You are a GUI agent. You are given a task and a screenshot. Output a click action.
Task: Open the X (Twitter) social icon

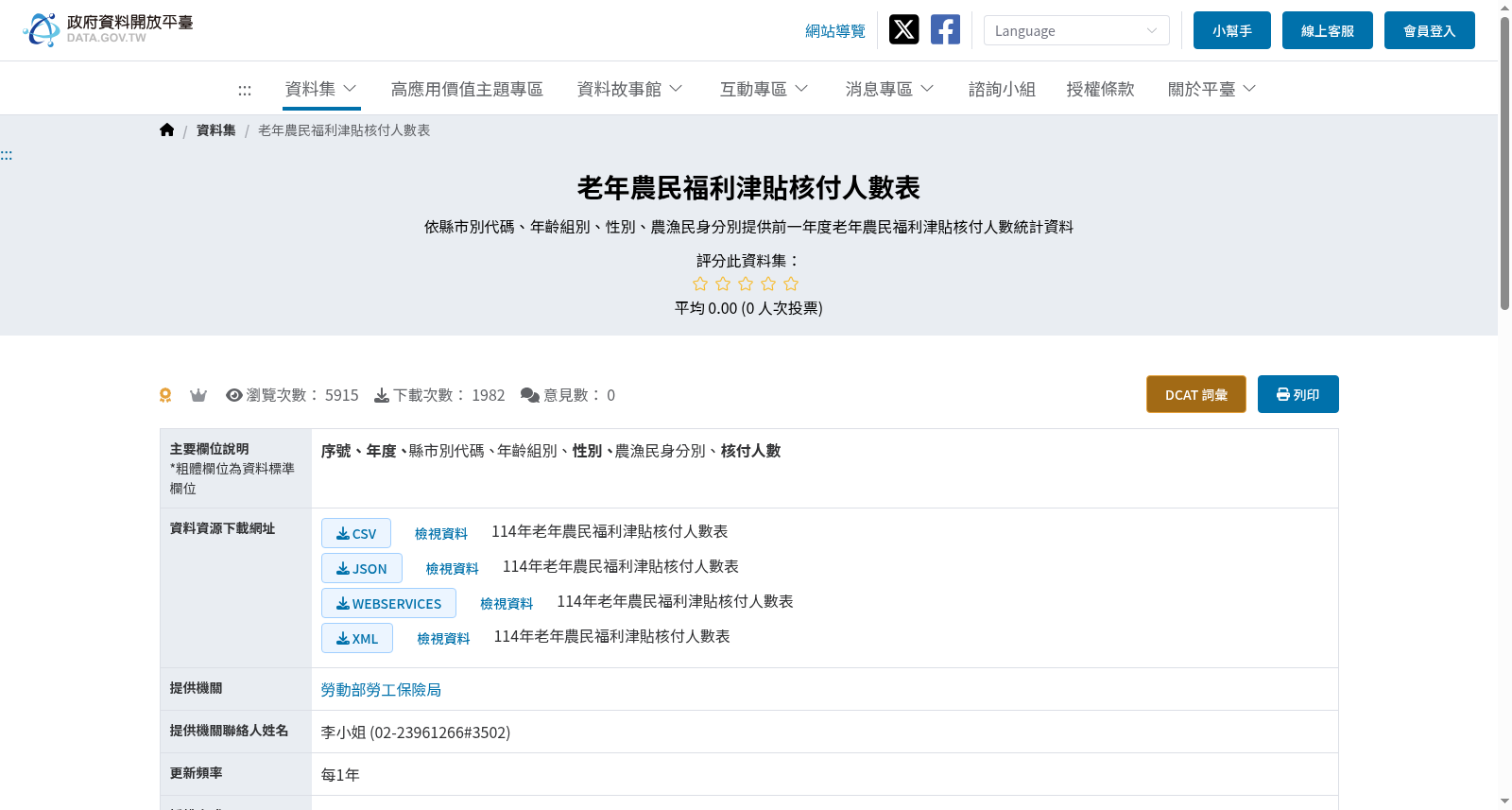click(903, 30)
